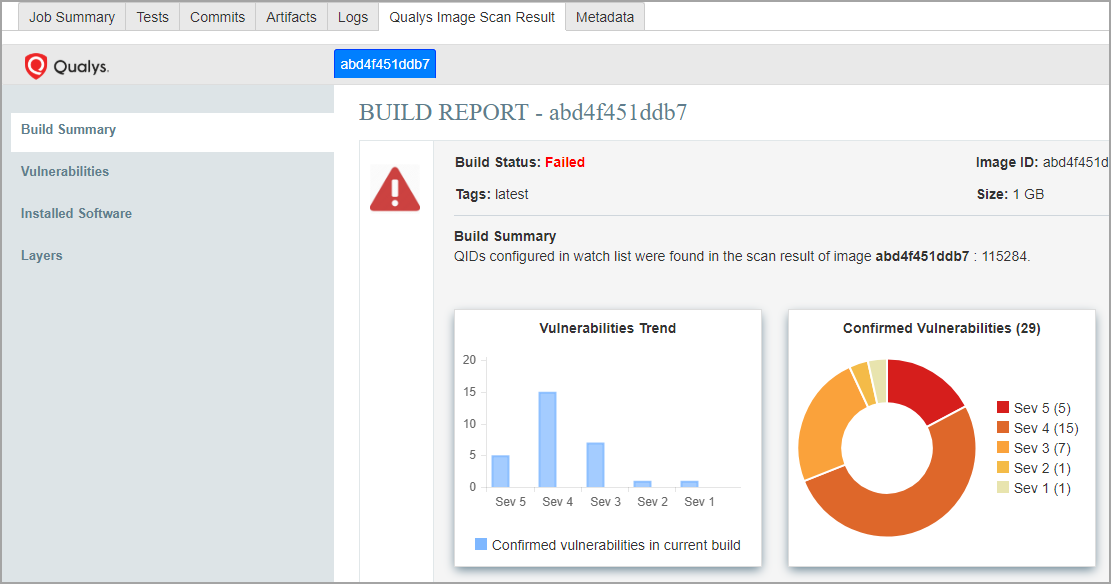Toggle Sev 5 red legend swatch

click(1003, 408)
